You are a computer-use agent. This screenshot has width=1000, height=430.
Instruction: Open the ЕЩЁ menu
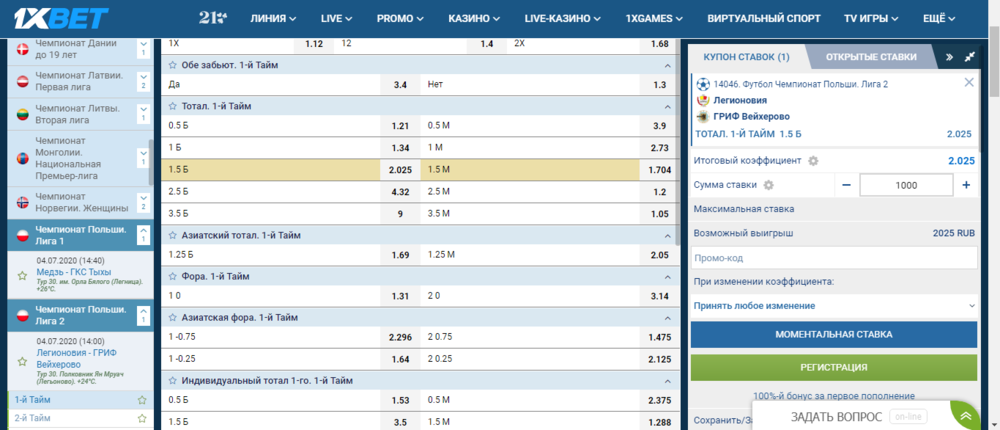[939, 19]
